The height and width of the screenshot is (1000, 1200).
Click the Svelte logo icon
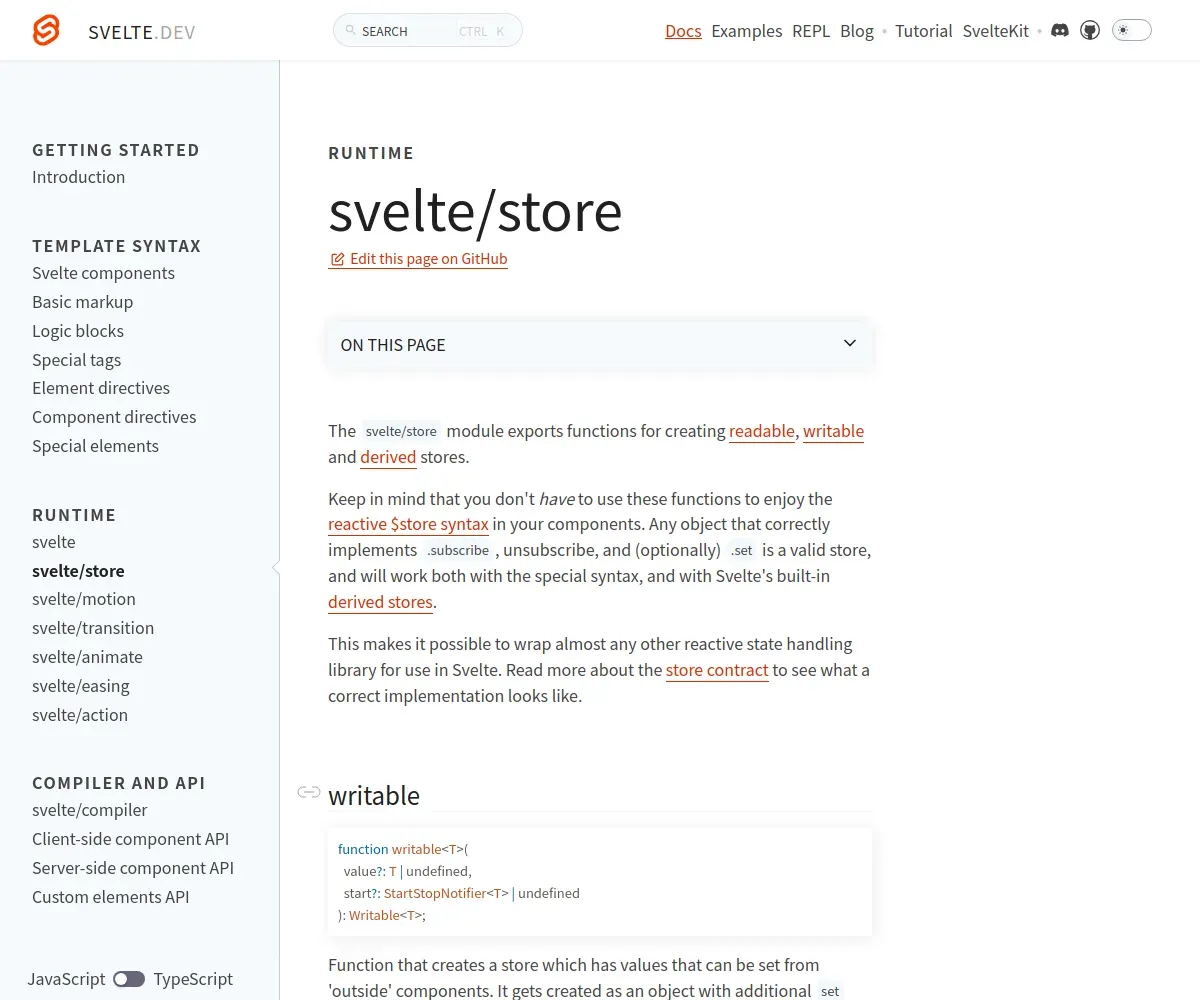click(46, 31)
